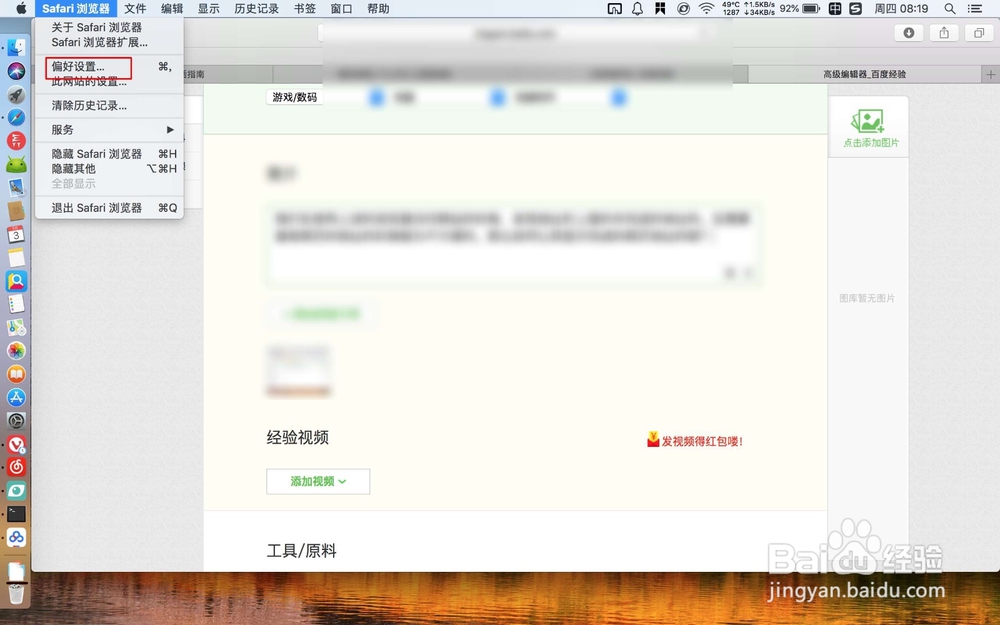Open Photos in the Dock
Screen dimensions: 1000x625
point(17,351)
